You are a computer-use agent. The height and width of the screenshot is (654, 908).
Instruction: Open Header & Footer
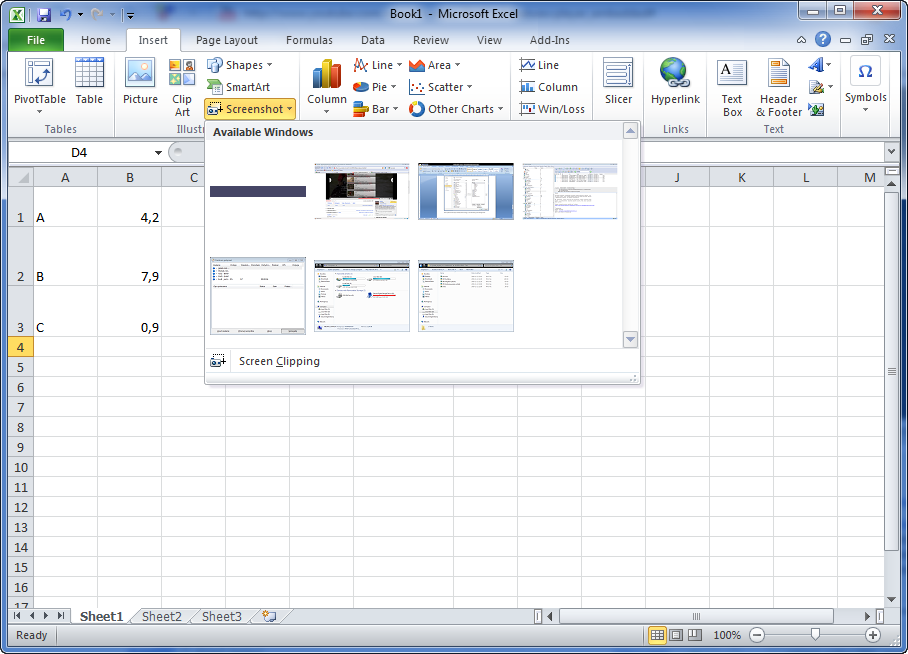[x=779, y=87]
